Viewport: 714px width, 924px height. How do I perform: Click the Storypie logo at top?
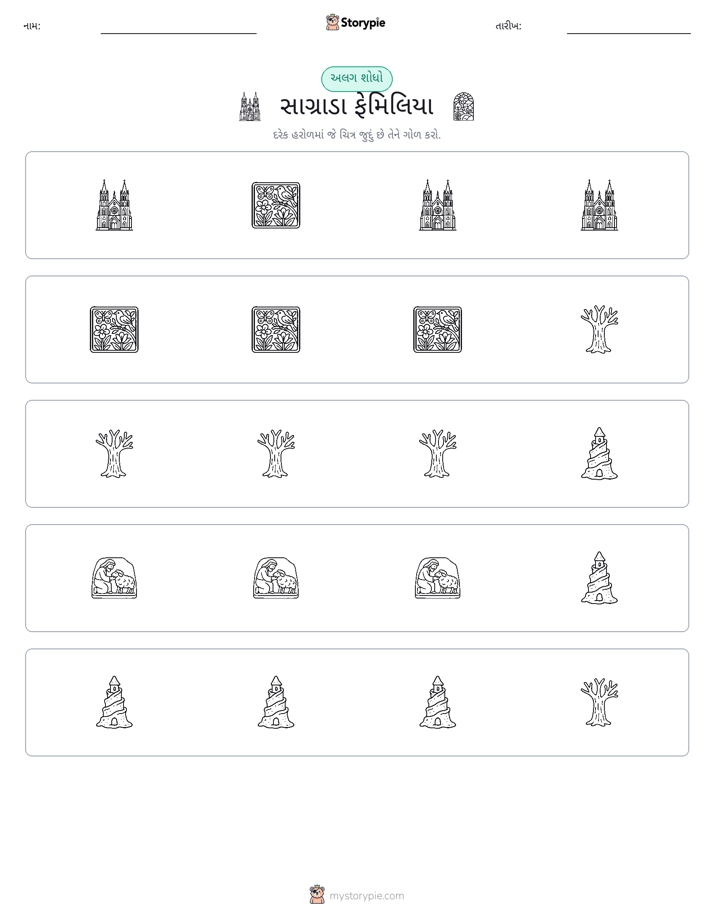point(356,22)
